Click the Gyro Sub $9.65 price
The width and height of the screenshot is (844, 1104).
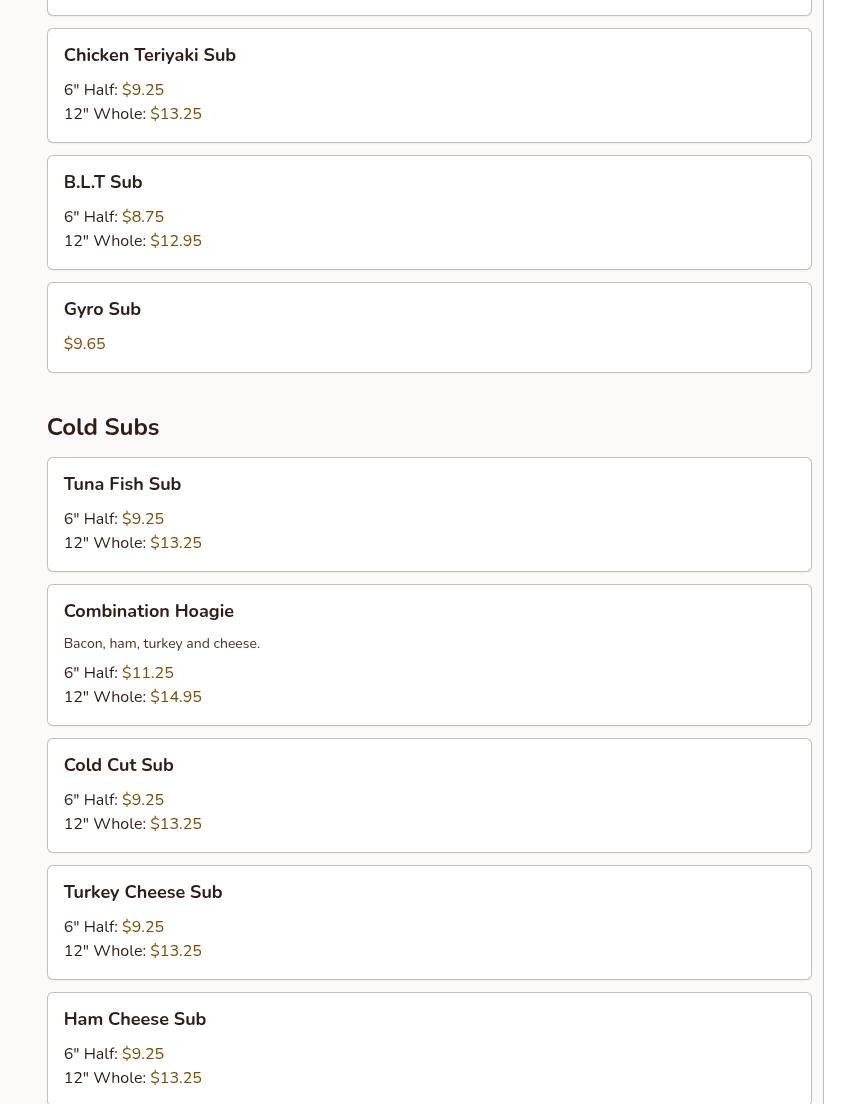[x=84, y=344]
